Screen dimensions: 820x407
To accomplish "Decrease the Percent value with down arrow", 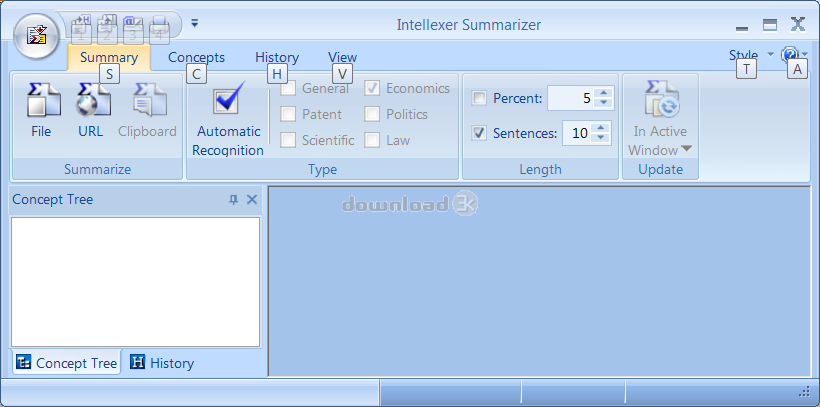I will (x=604, y=103).
